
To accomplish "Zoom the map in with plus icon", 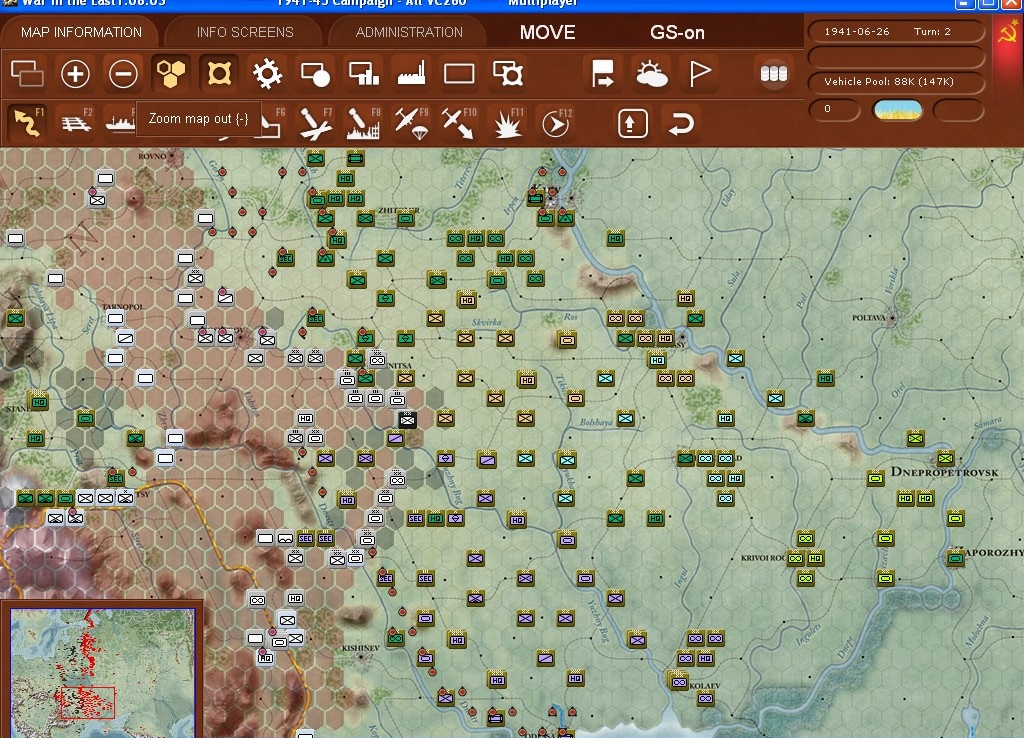I will tap(75, 73).
